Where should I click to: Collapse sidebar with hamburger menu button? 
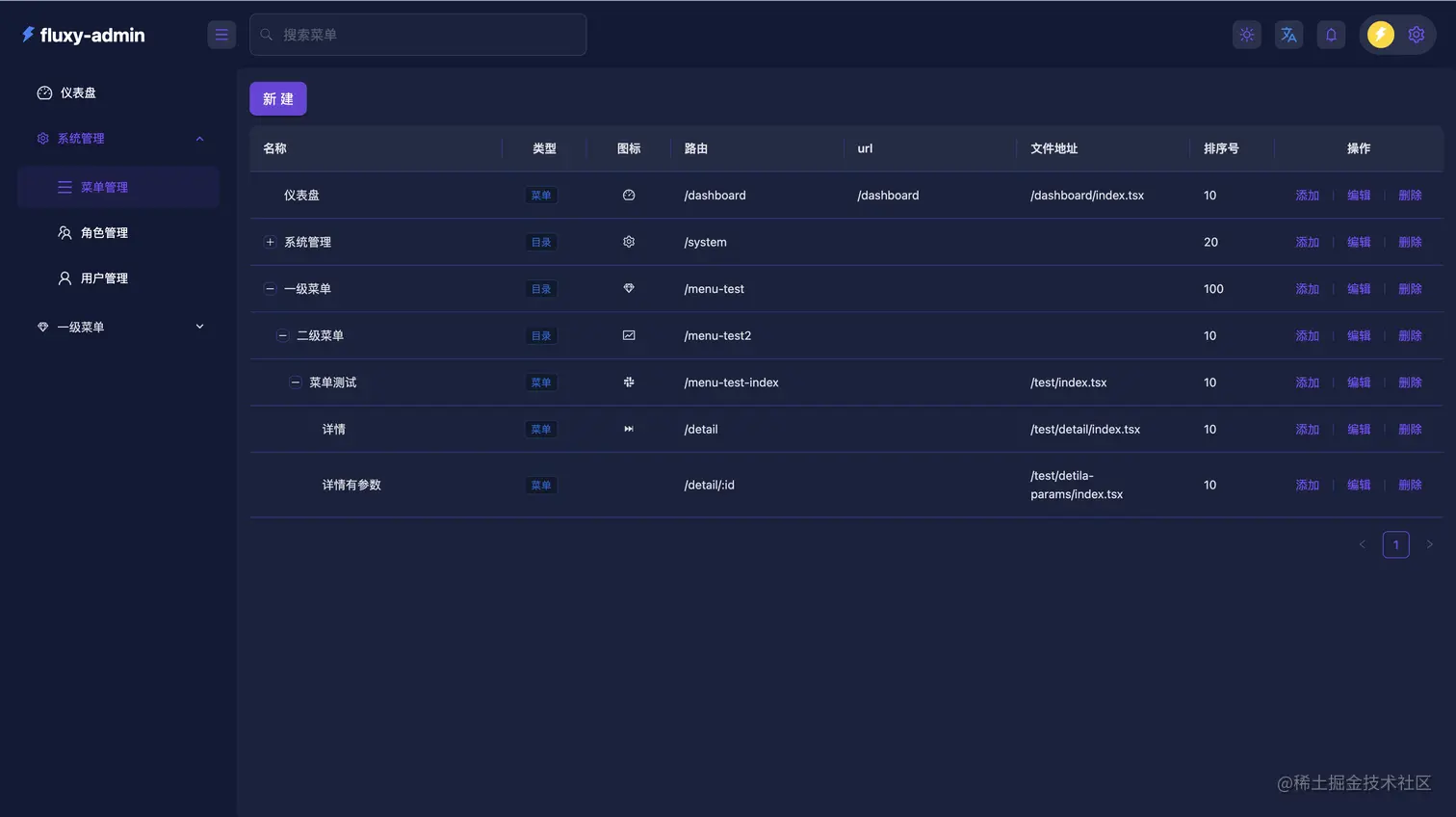tap(221, 35)
